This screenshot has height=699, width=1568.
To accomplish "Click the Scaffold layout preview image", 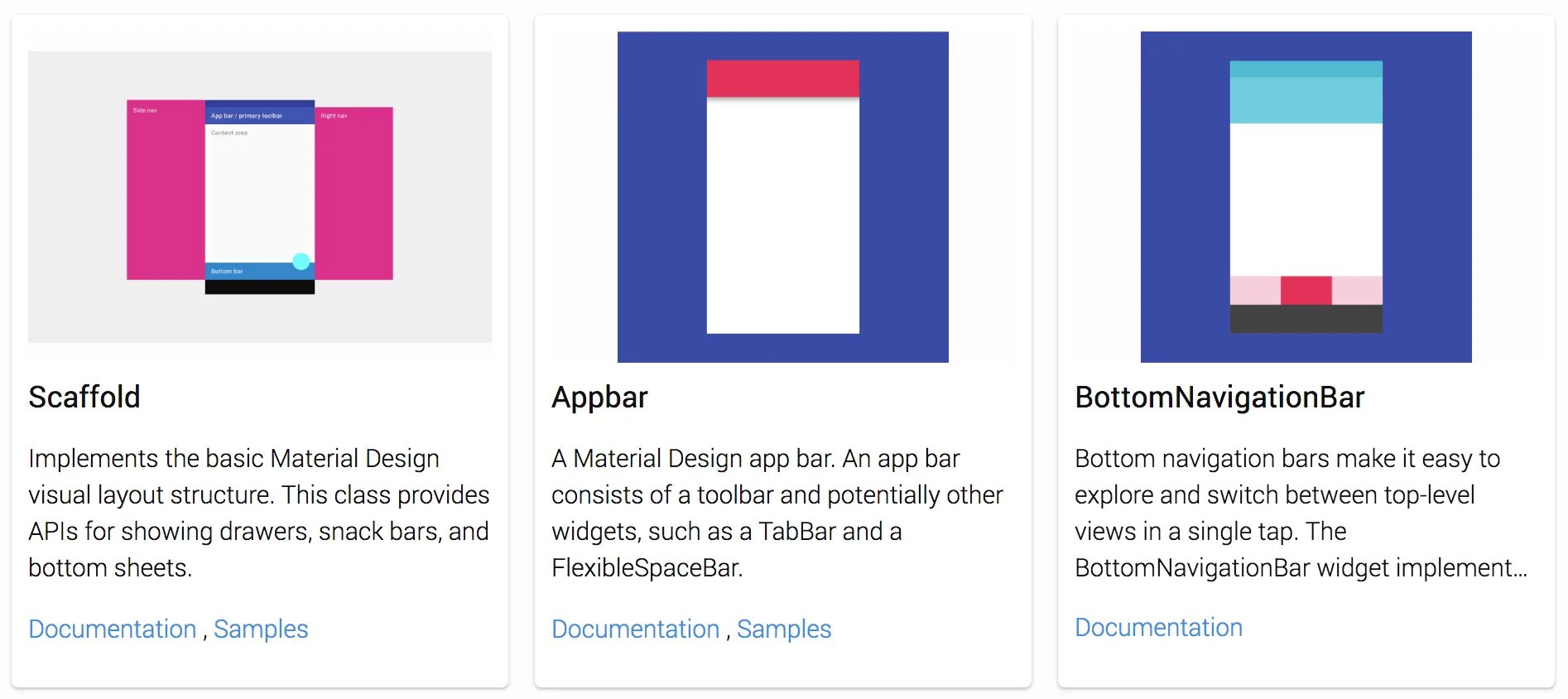I will 260,197.
